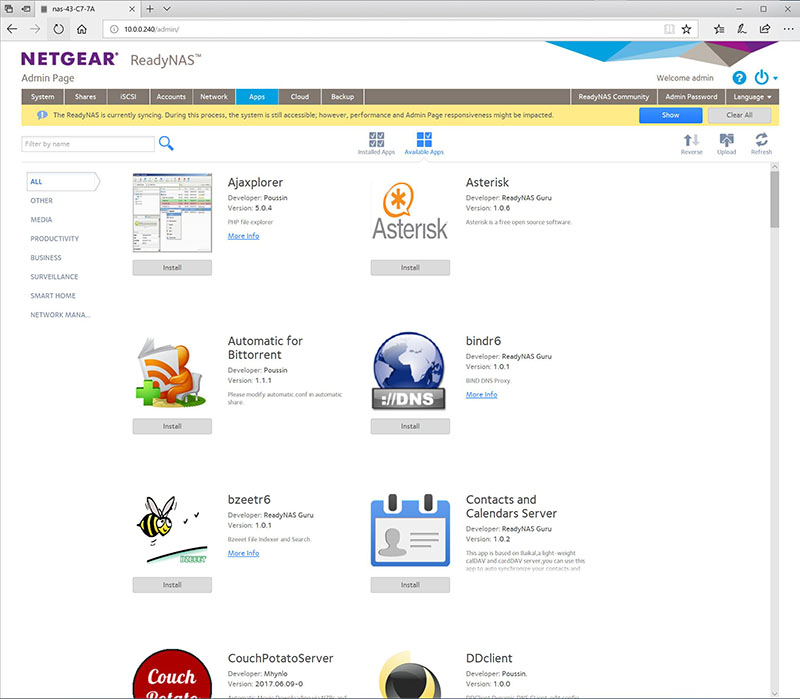Click Show in sync notification
The width and height of the screenshot is (800, 699).
tap(670, 115)
